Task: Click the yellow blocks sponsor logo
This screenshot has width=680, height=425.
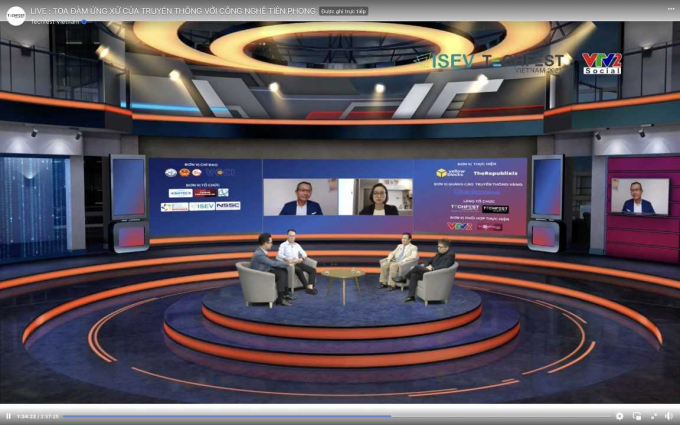Action: tap(449, 172)
